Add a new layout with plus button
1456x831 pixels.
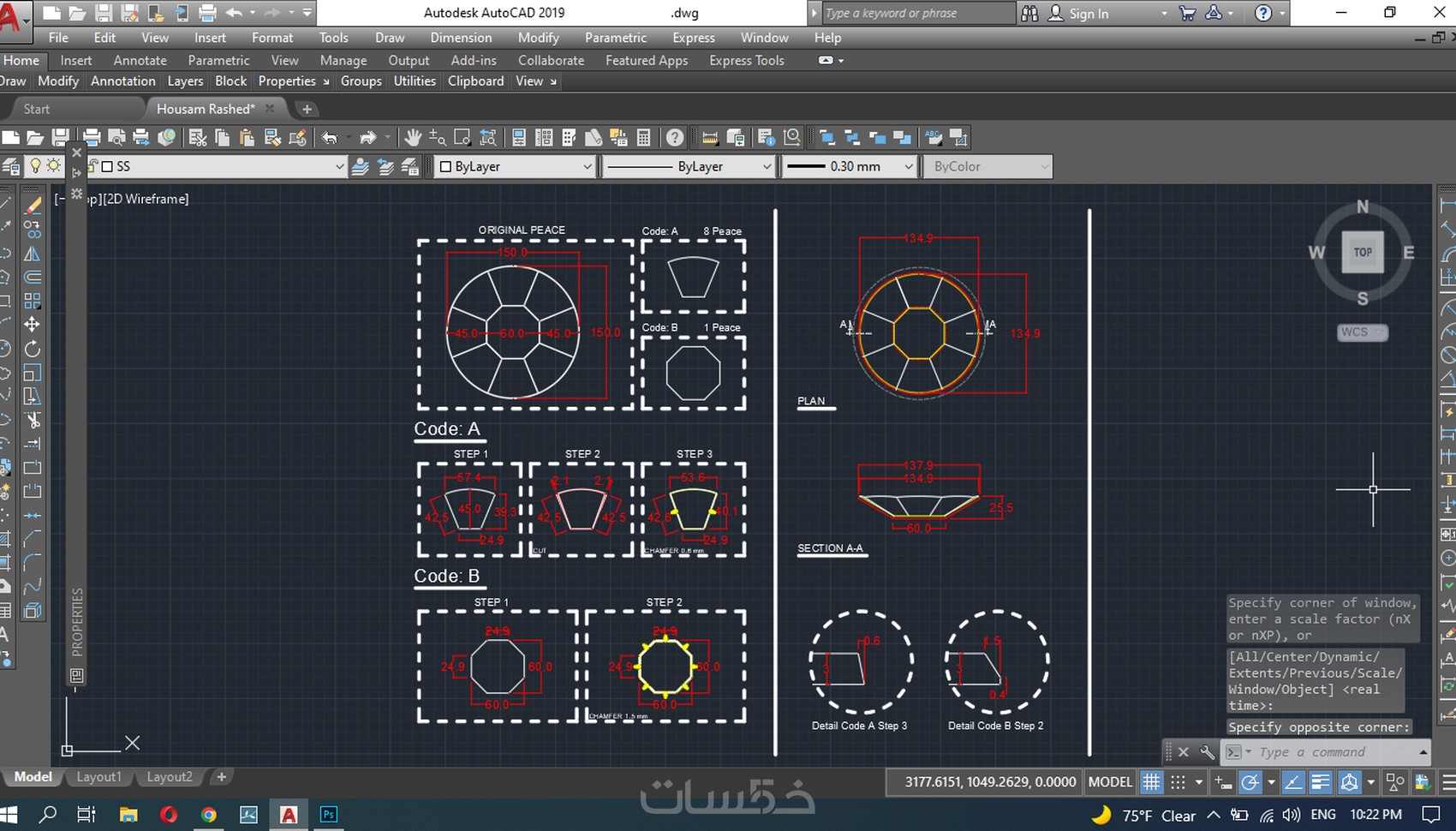(x=221, y=777)
